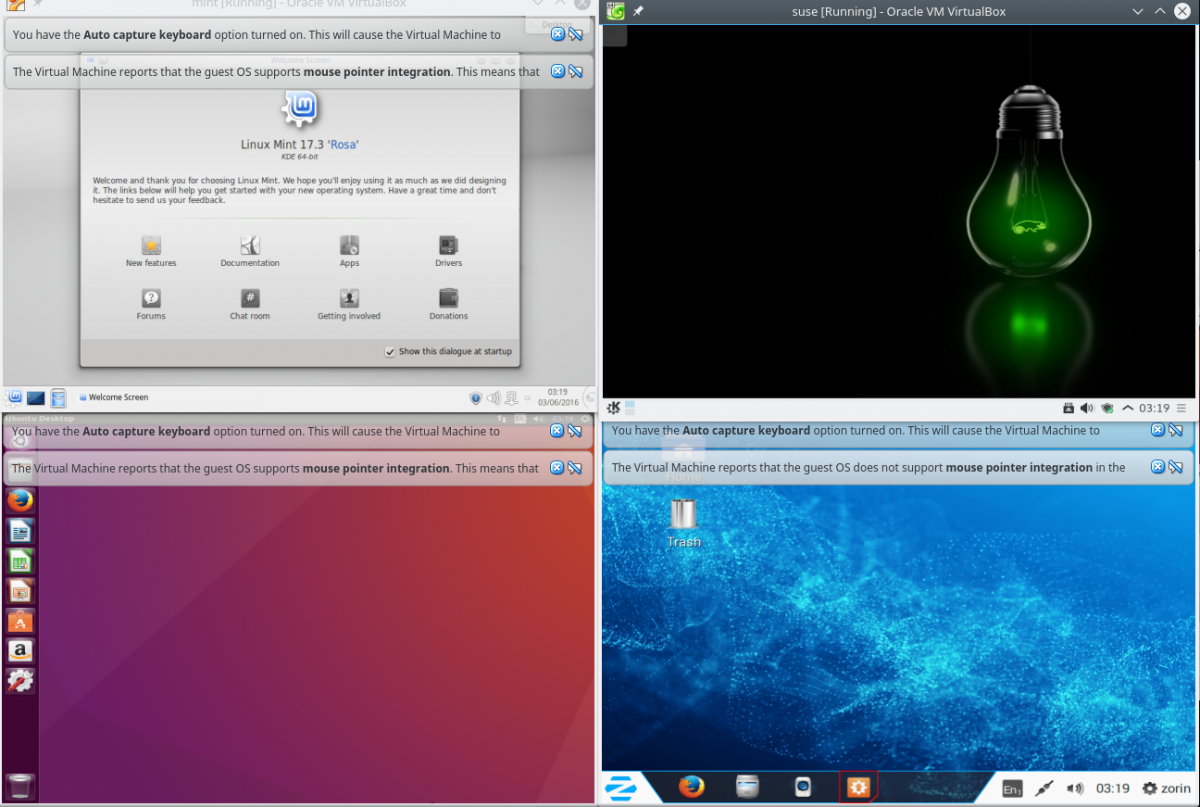Expand hidden system tray icons in suse

click(x=1128, y=408)
